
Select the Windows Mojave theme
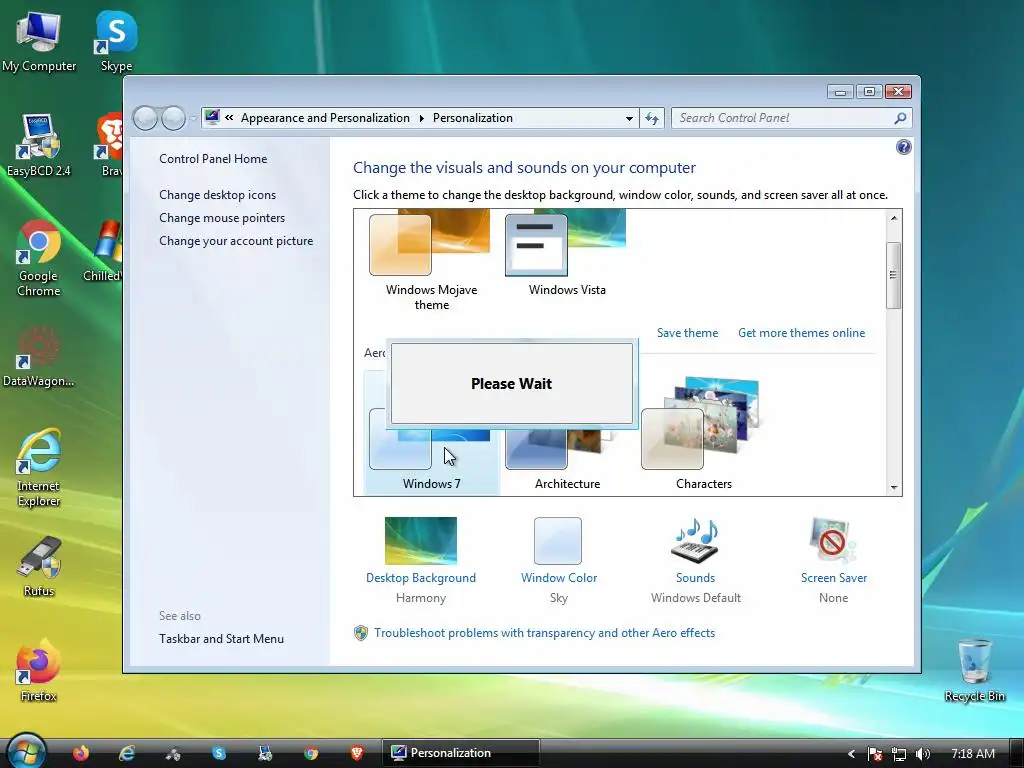[x=431, y=260]
